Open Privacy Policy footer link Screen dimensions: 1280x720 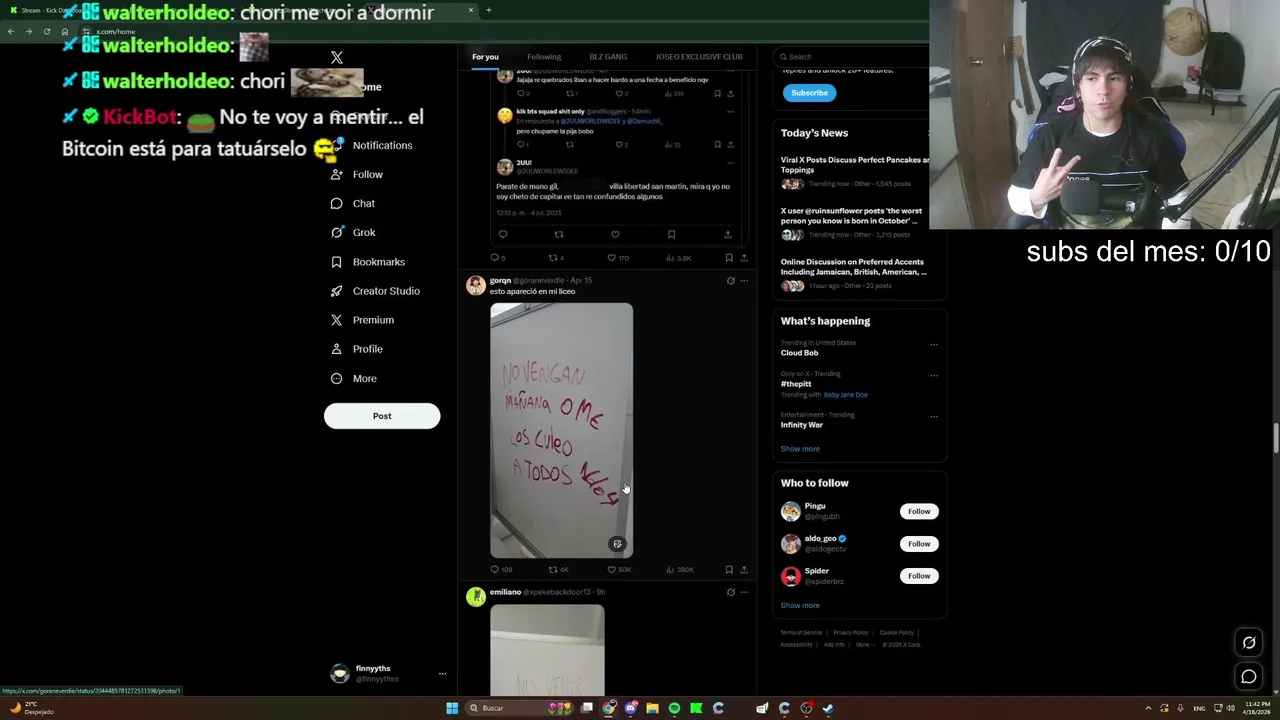point(851,633)
